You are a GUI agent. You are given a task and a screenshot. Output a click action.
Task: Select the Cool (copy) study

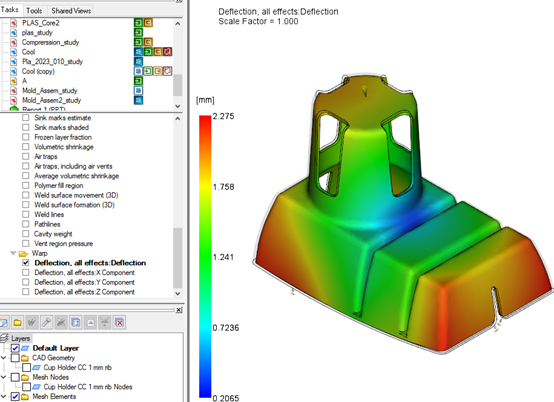[x=38, y=71]
